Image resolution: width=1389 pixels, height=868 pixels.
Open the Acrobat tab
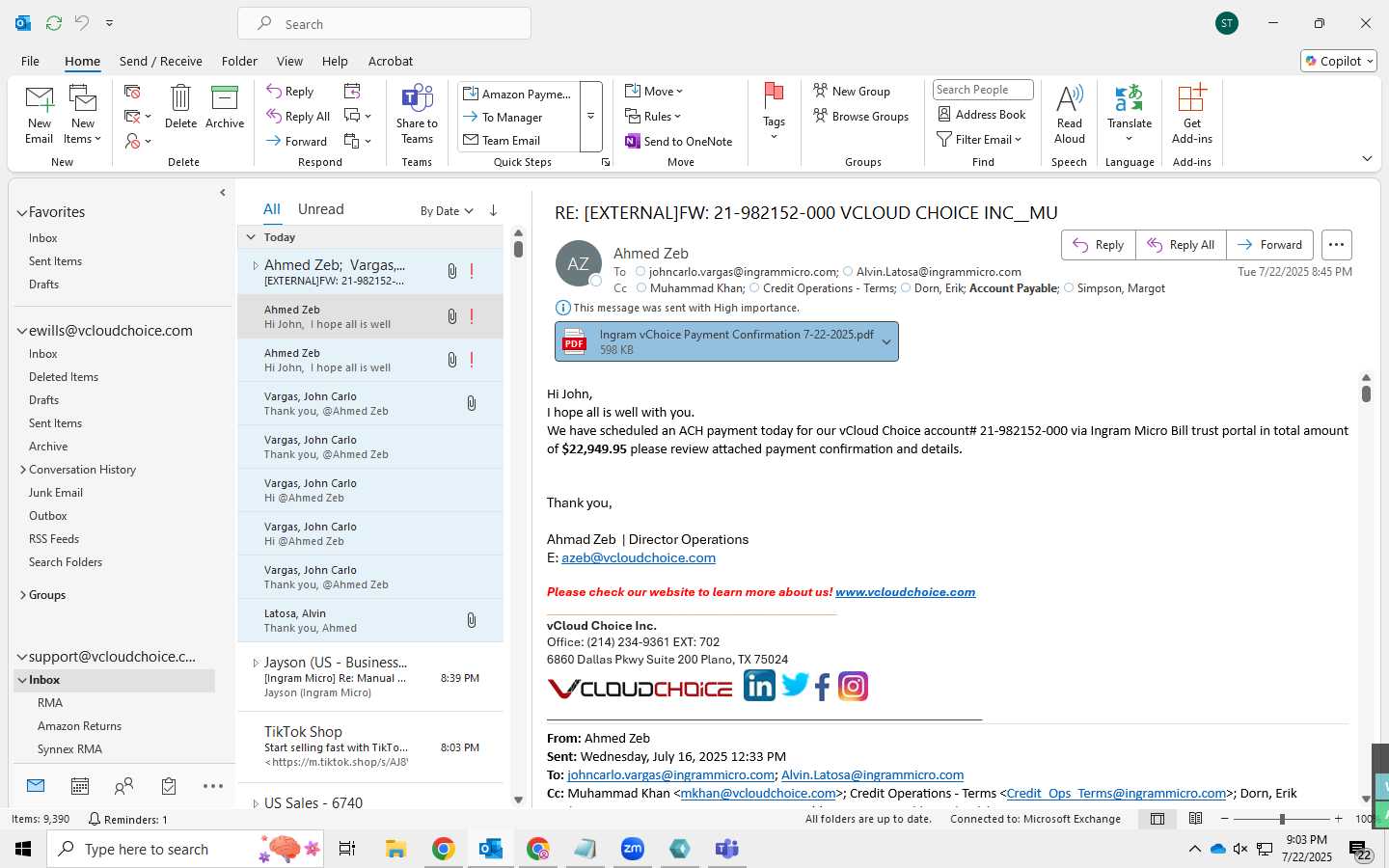pyautogui.click(x=391, y=61)
